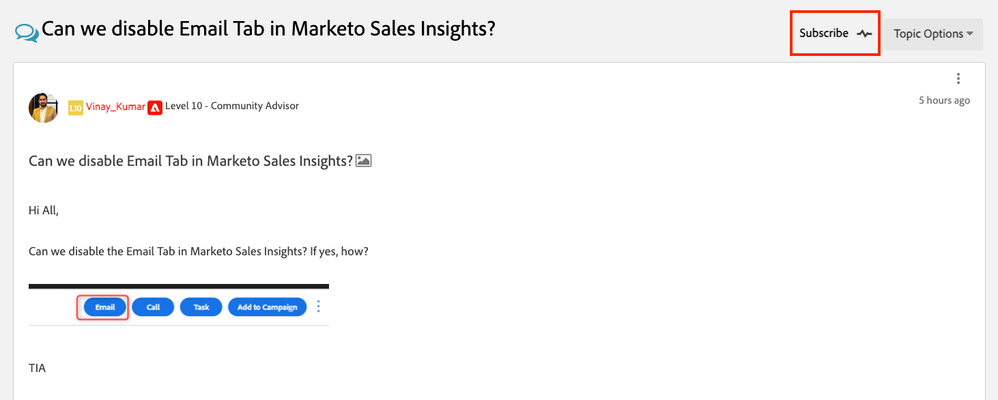The width and height of the screenshot is (998, 400).
Task: Open the Topic Options dropdown
Action: [x=933, y=34]
